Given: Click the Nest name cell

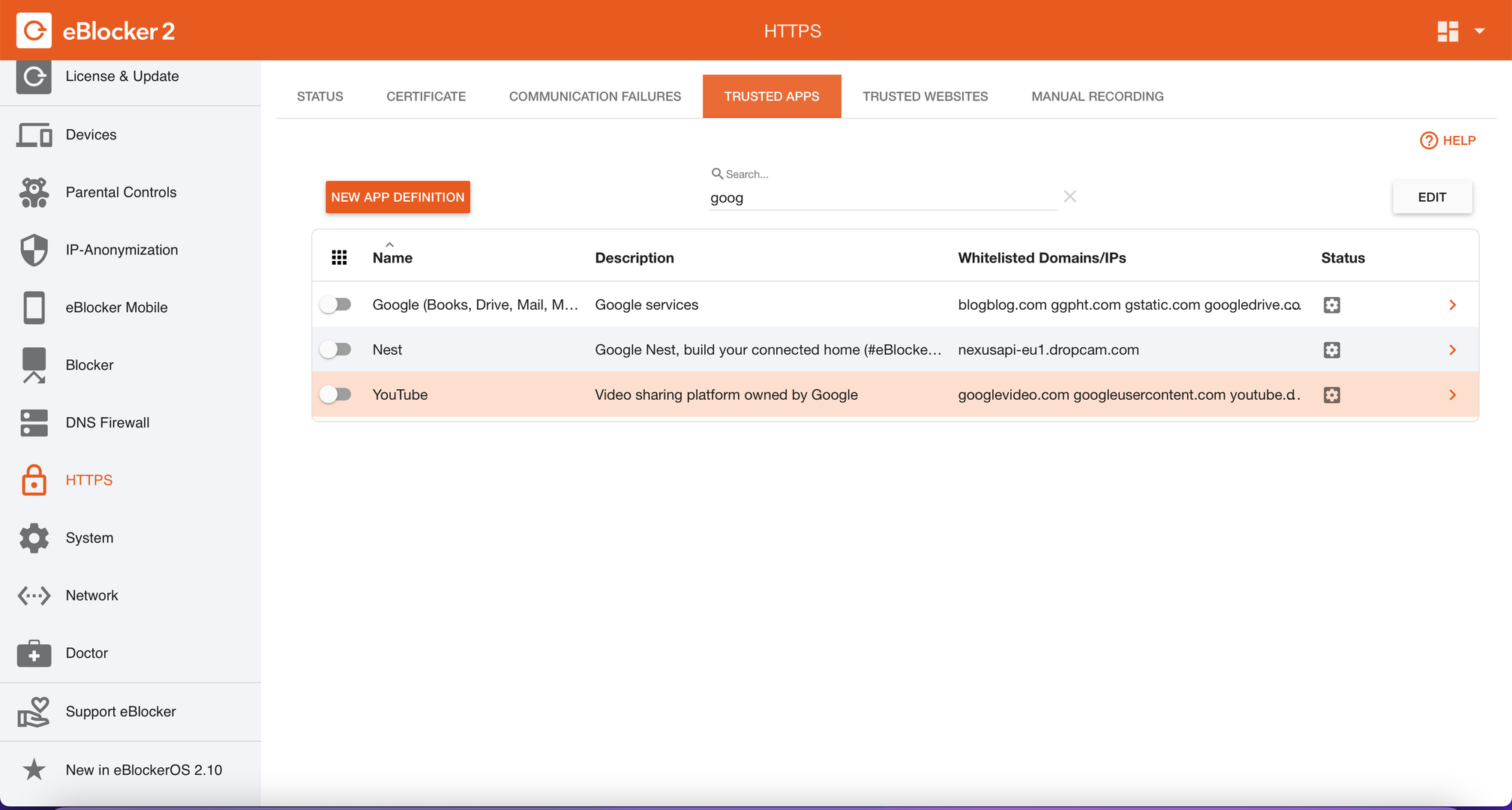Looking at the screenshot, I should (x=387, y=349).
